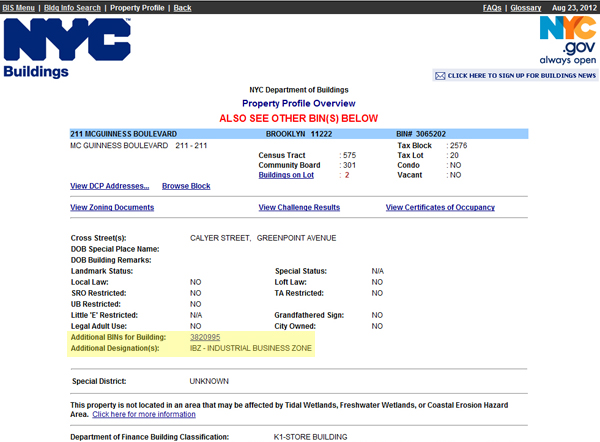Open the FAQs link
Screen dimensions: 600x442
point(492,7)
